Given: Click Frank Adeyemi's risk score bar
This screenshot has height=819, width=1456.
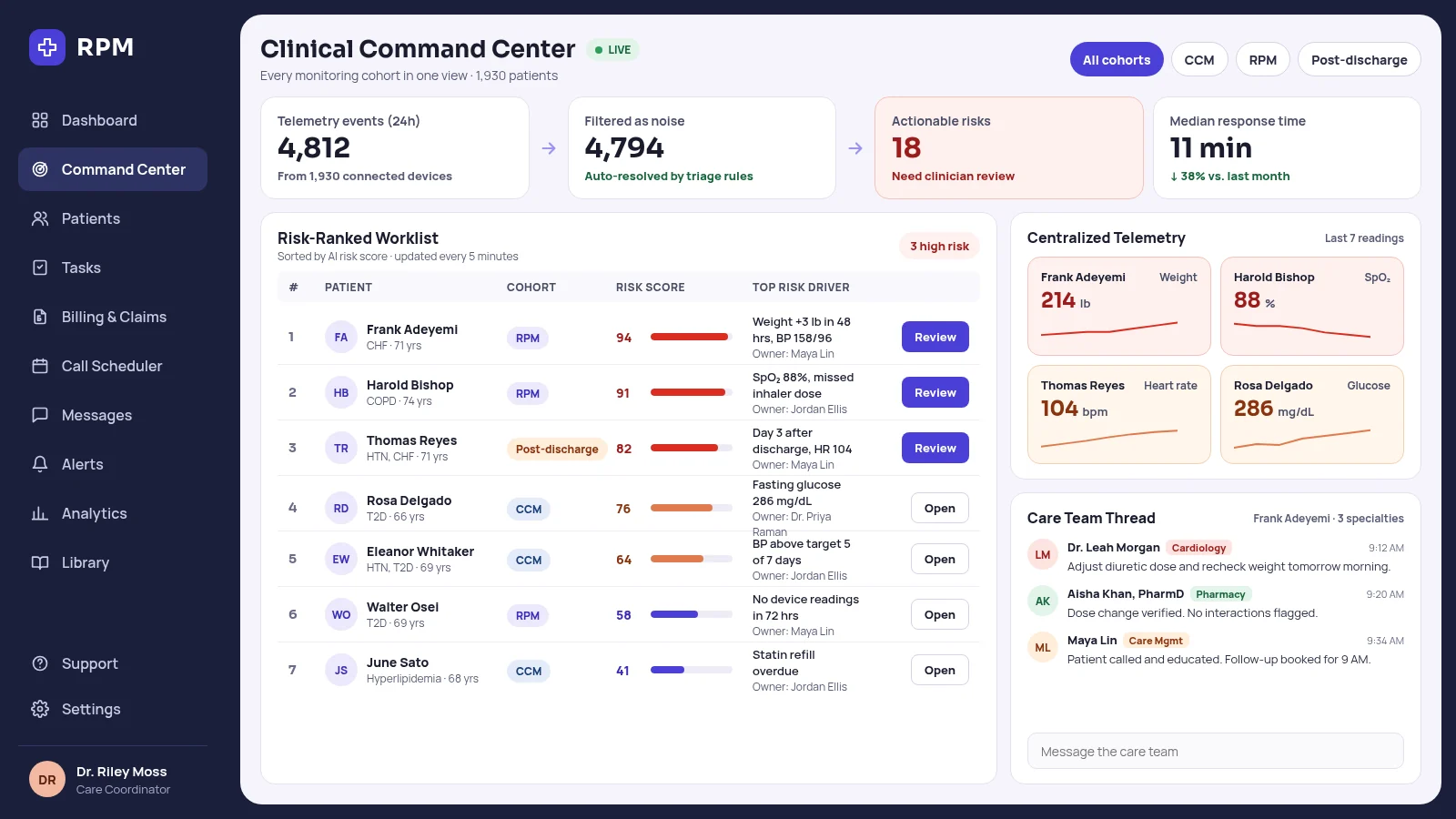Looking at the screenshot, I should coord(692,337).
